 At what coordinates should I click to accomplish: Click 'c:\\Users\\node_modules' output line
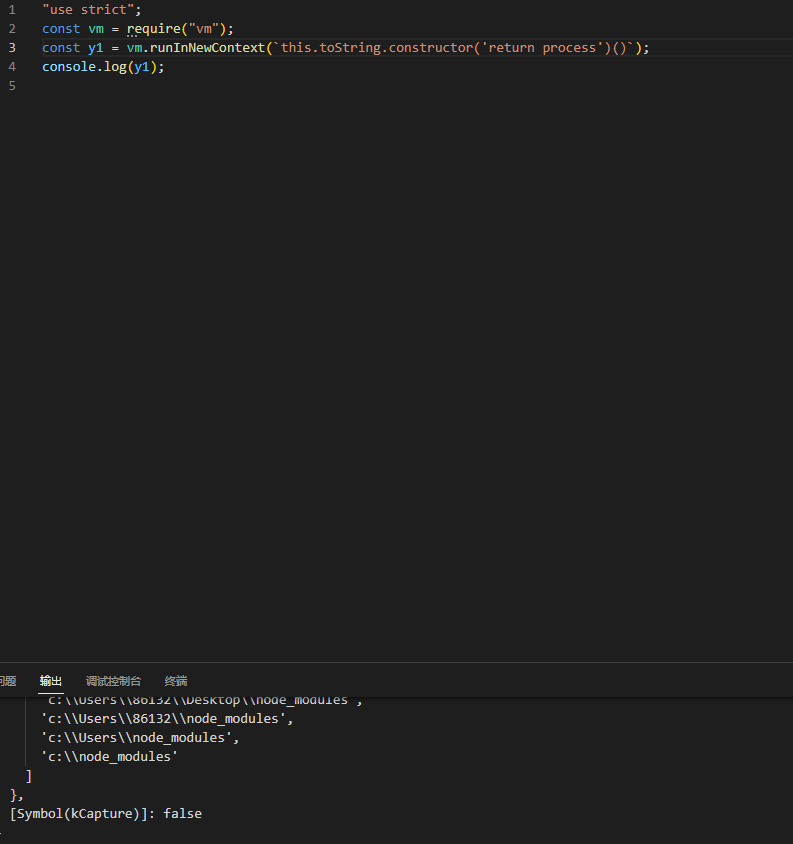tap(140, 737)
